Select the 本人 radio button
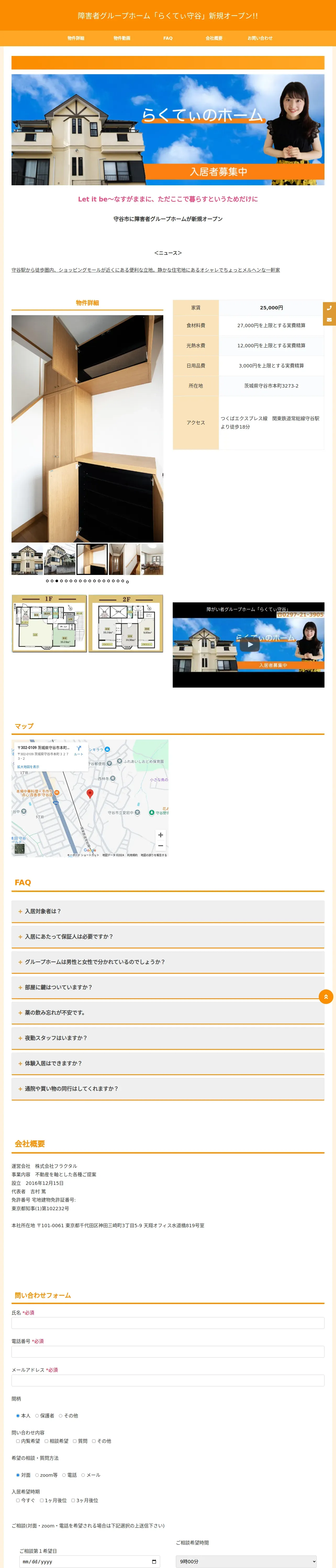336x1568 pixels. point(18,1416)
